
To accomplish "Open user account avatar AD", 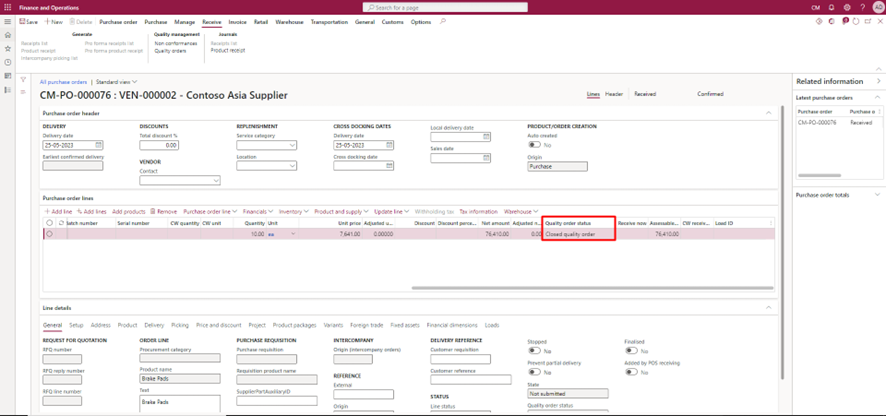I will point(878,8).
